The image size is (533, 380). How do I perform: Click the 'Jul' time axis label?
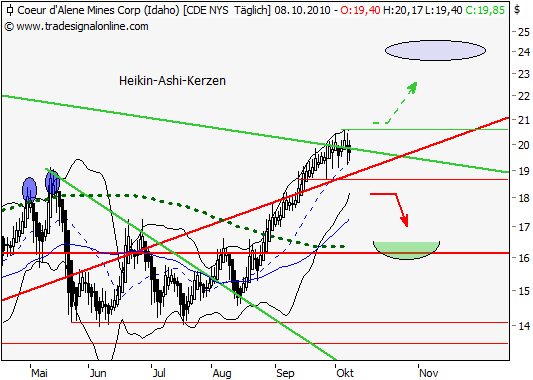click(159, 373)
